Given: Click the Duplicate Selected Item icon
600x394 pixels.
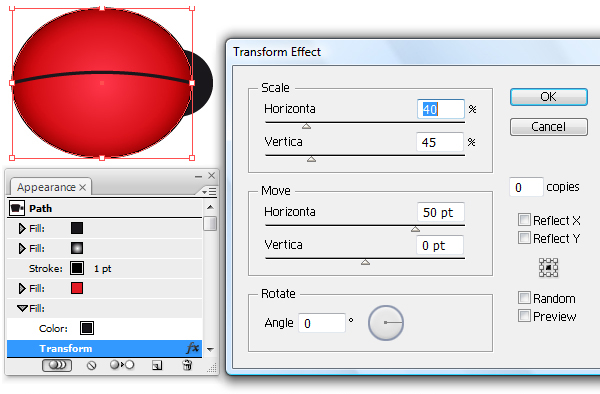Looking at the screenshot, I should tap(157, 366).
